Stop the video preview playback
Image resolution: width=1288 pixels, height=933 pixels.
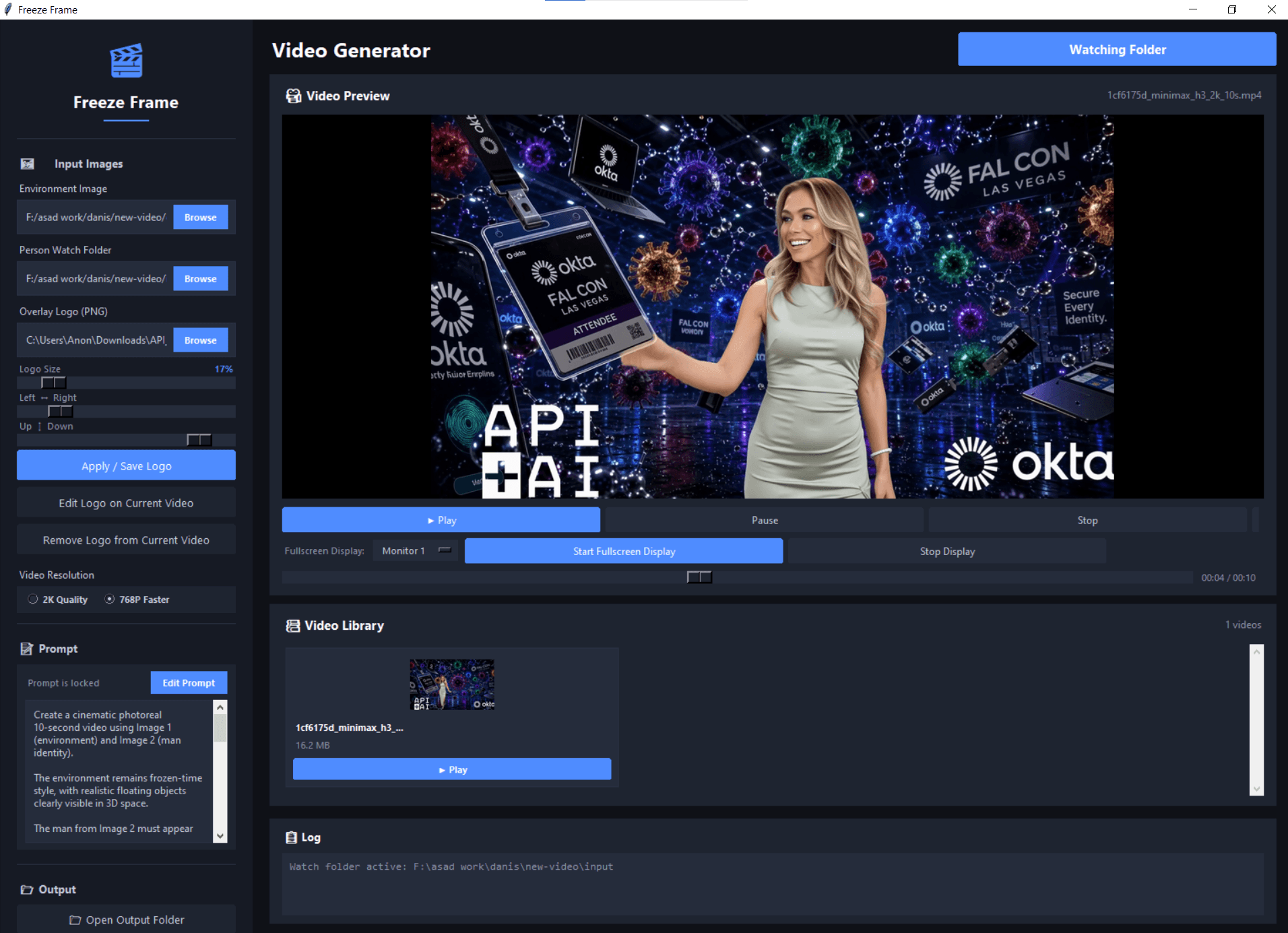1087,520
